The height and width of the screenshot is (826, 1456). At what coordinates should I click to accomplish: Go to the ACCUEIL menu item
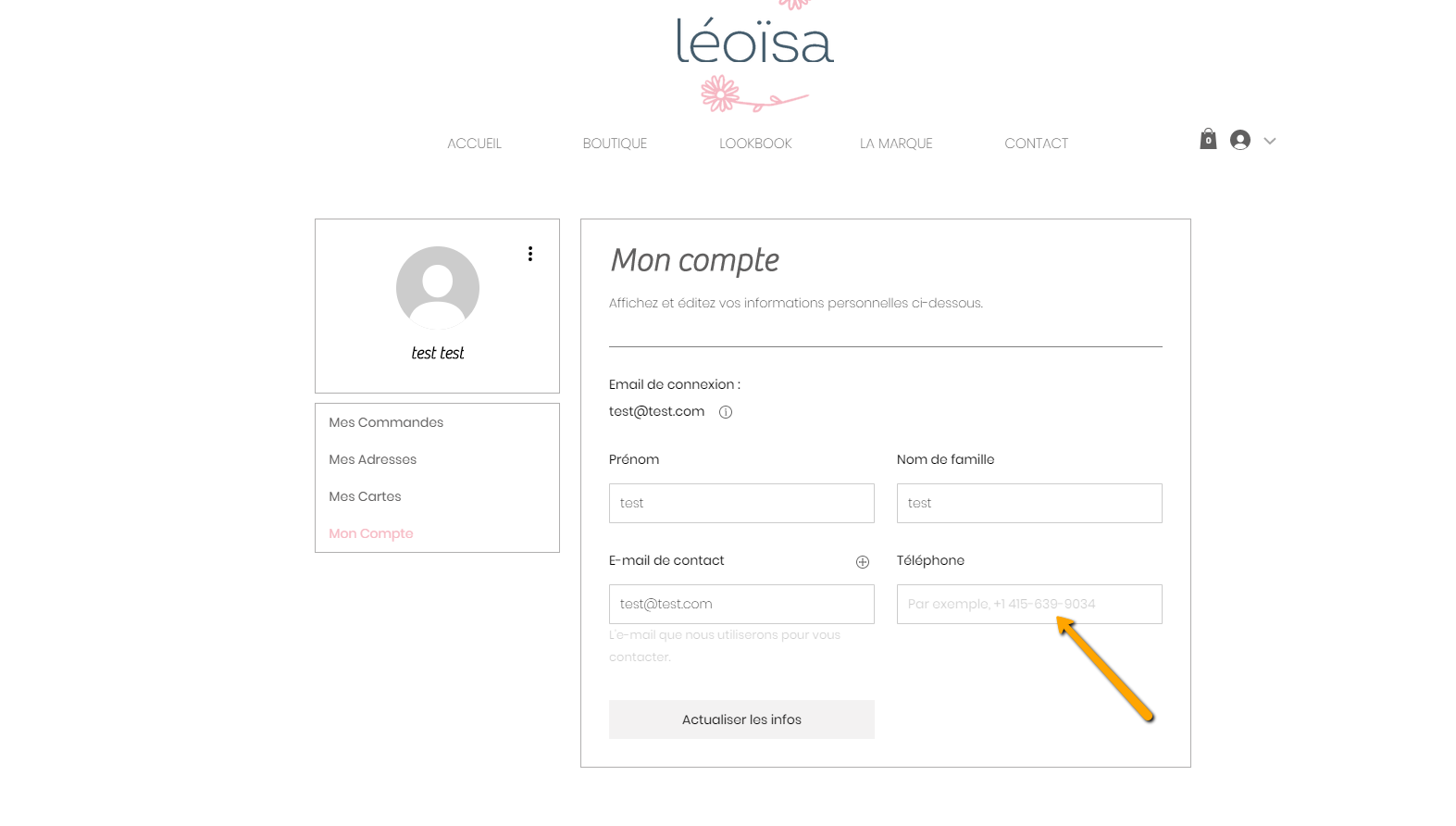(x=474, y=144)
